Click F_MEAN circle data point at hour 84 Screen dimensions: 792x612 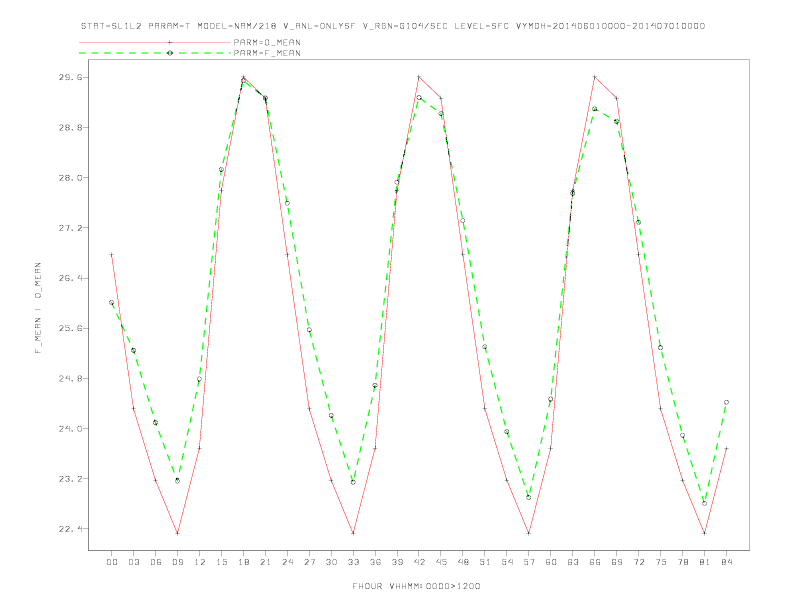(x=726, y=402)
